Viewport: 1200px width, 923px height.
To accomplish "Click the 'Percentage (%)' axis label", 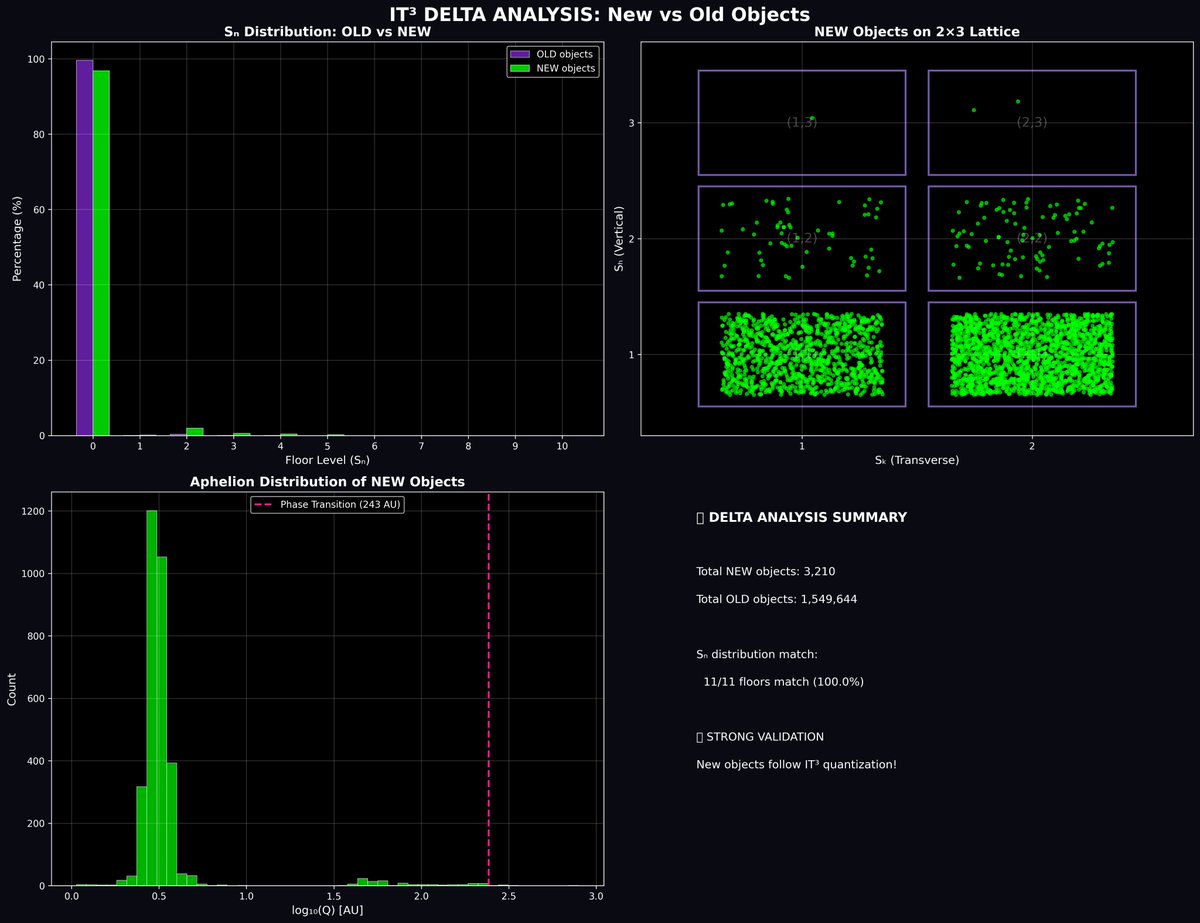I will [x=17, y=238].
